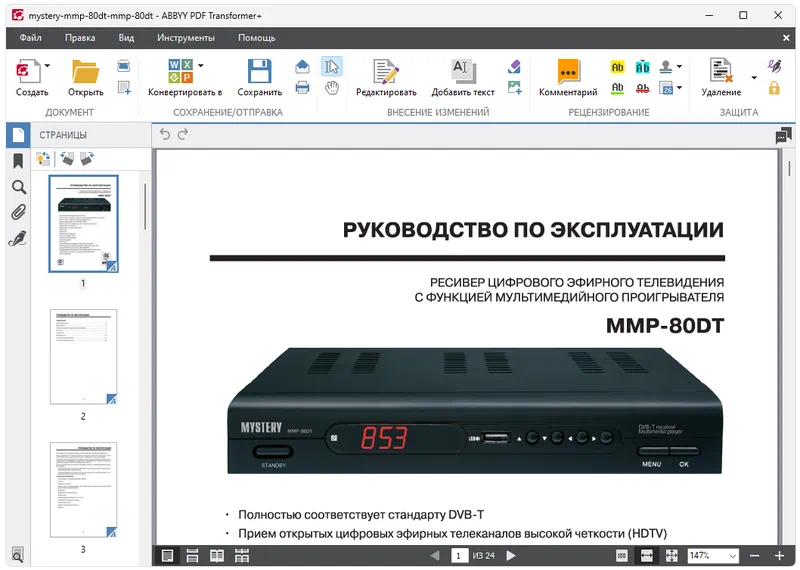Switch to two-page view mode
Viewport: 800px width, 570px height.
click(217, 555)
